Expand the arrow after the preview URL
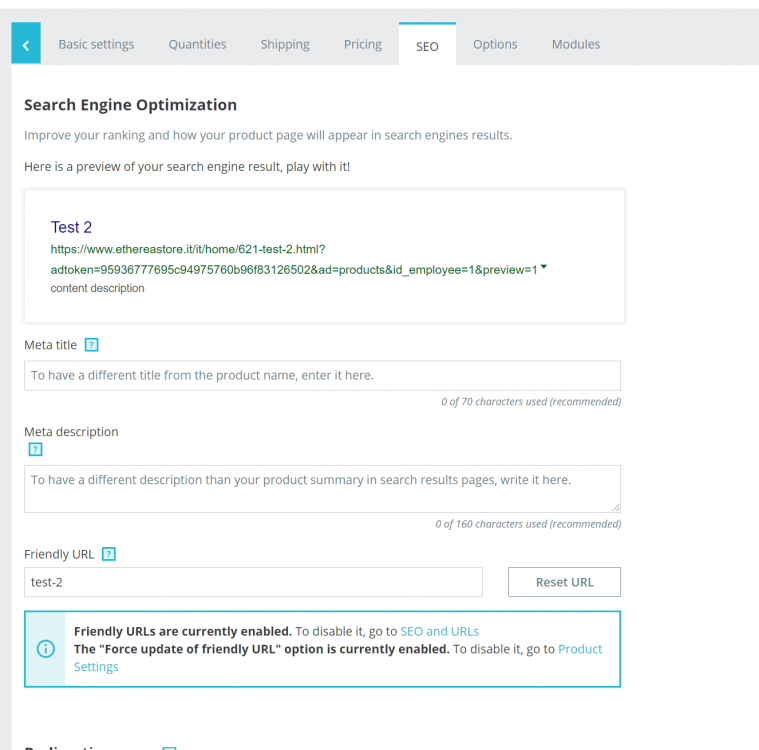Image resolution: width=759 pixels, height=750 pixels. pos(543,268)
